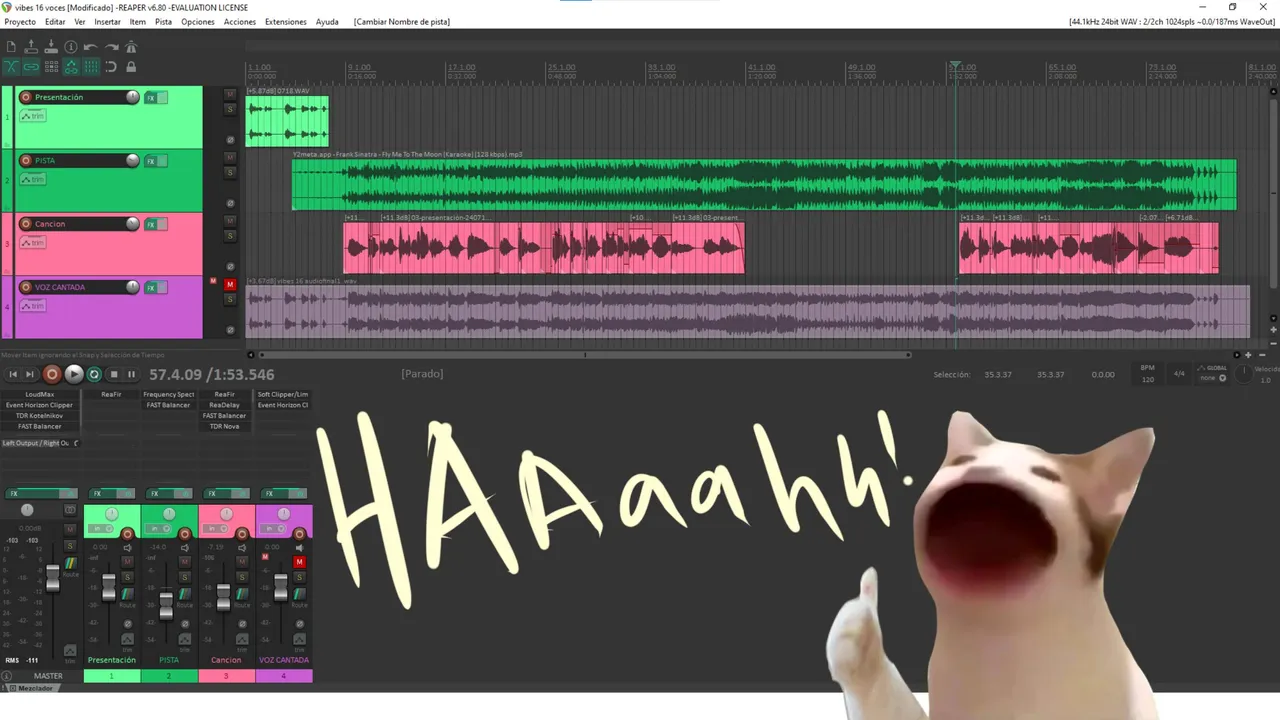
Task: Open TDR Nova plugin in Cancion channel
Action: pyautogui.click(x=225, y=426)
